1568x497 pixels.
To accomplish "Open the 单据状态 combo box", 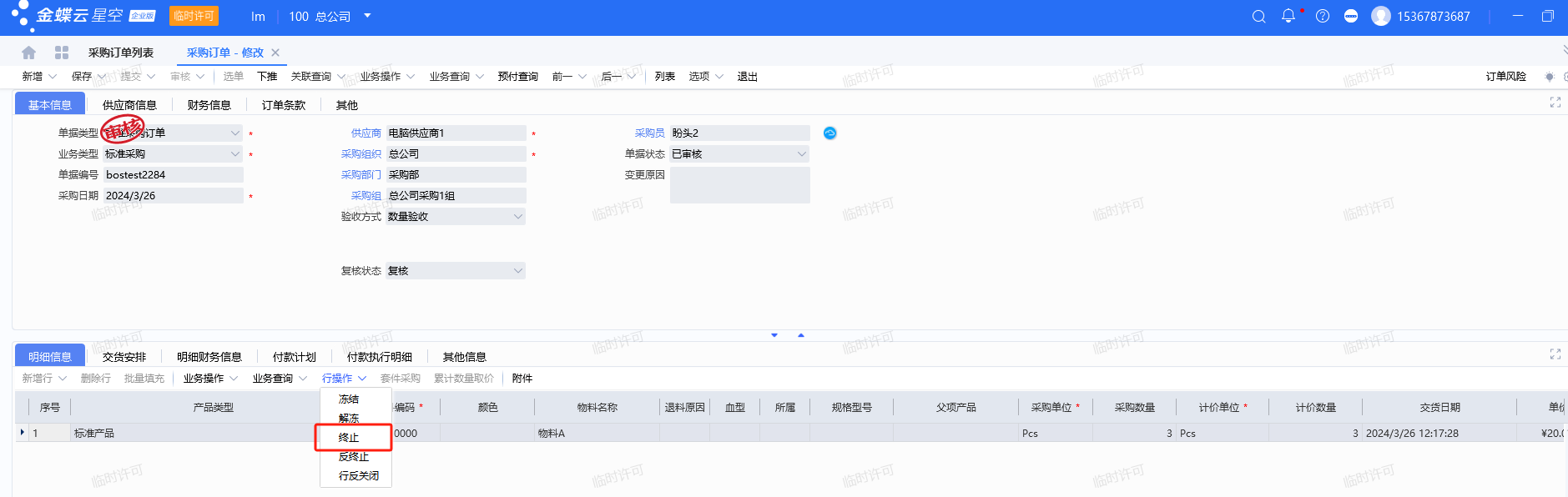I will pos(739,153).
